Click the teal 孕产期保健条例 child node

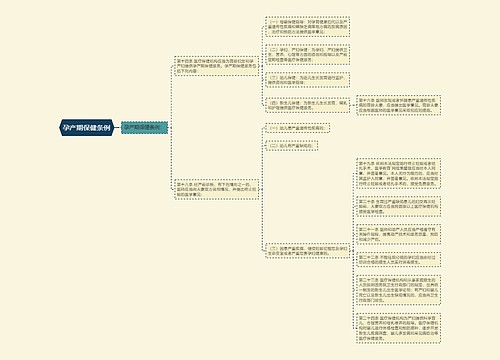pos(144,128)
